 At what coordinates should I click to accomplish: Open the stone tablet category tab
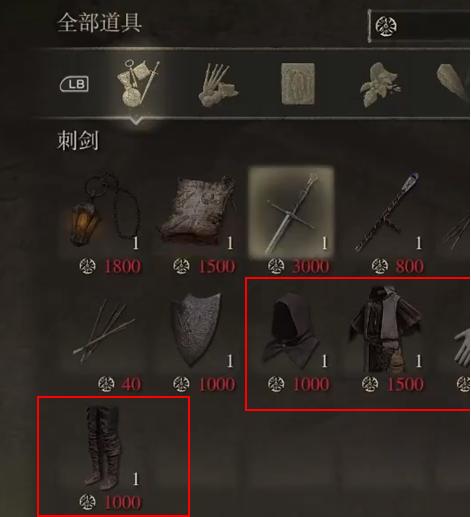point(298,83)
